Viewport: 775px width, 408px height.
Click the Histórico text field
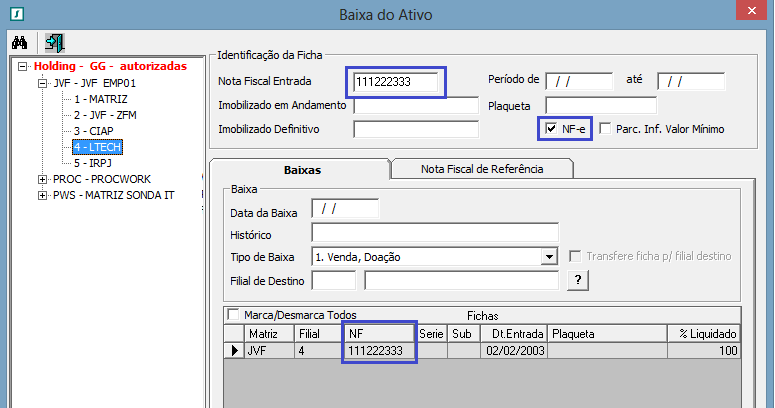coord(435,232)
